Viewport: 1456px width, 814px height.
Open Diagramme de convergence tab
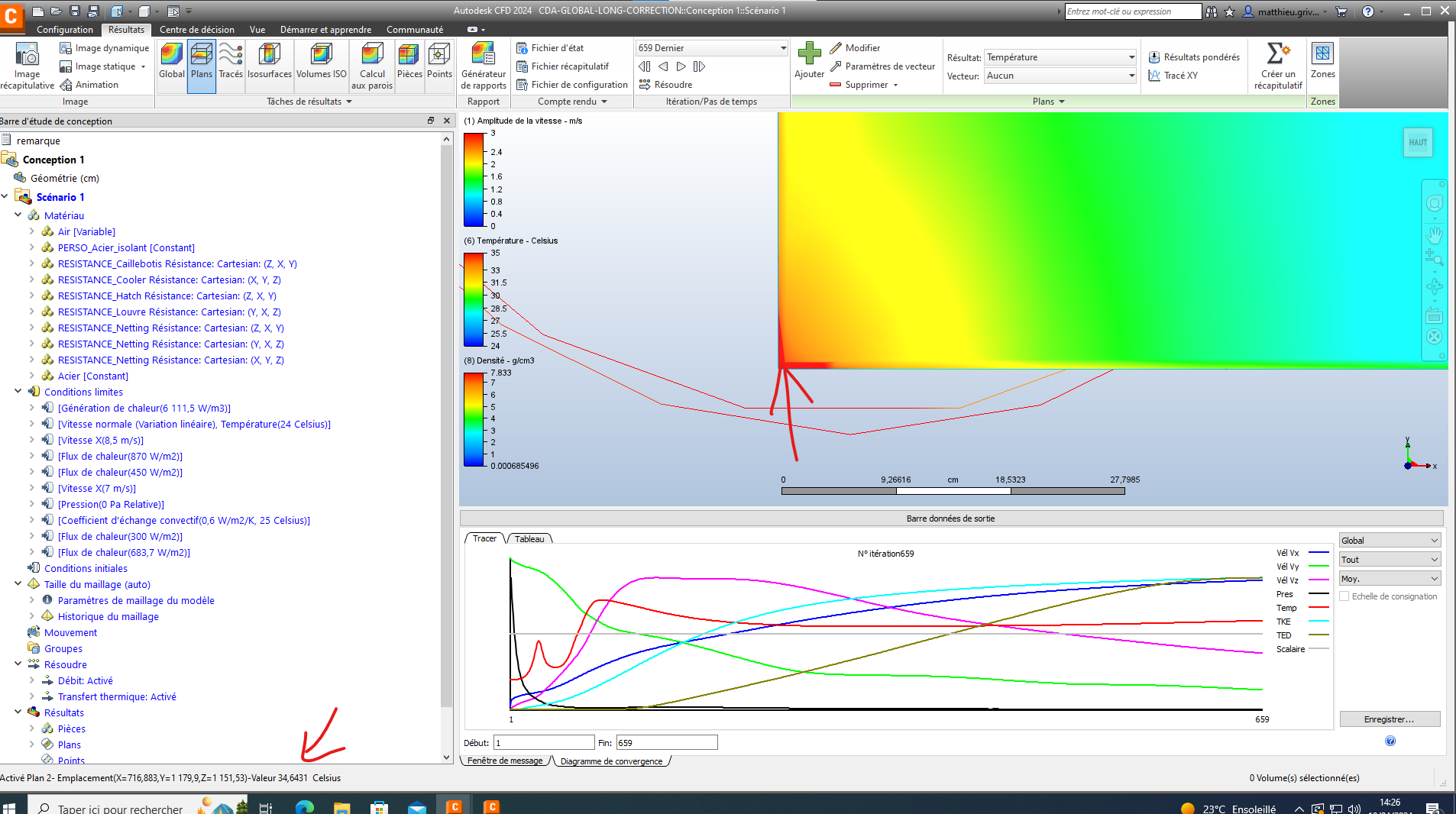pos(611,761)
